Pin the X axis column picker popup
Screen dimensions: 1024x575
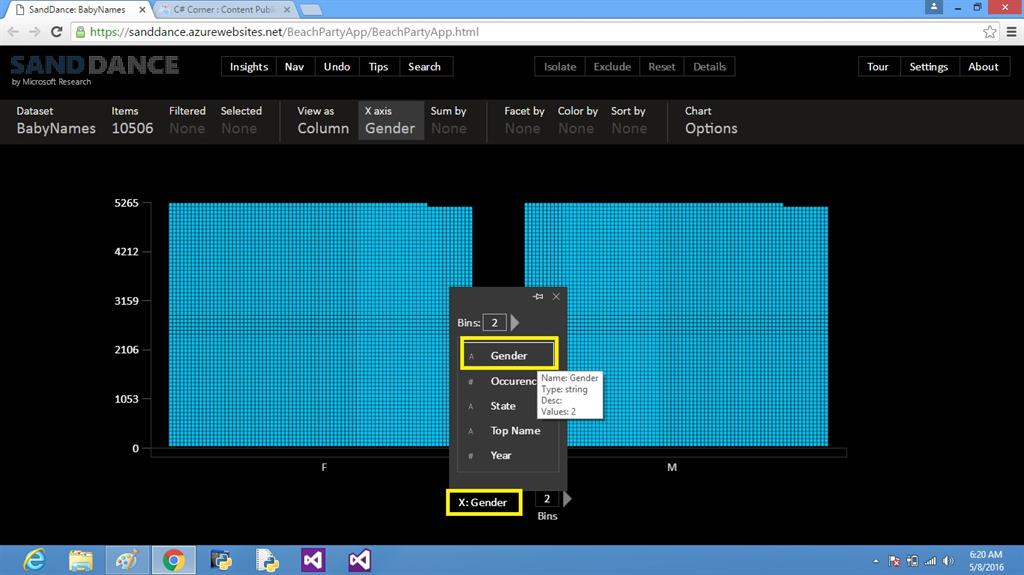coord(537,297)
